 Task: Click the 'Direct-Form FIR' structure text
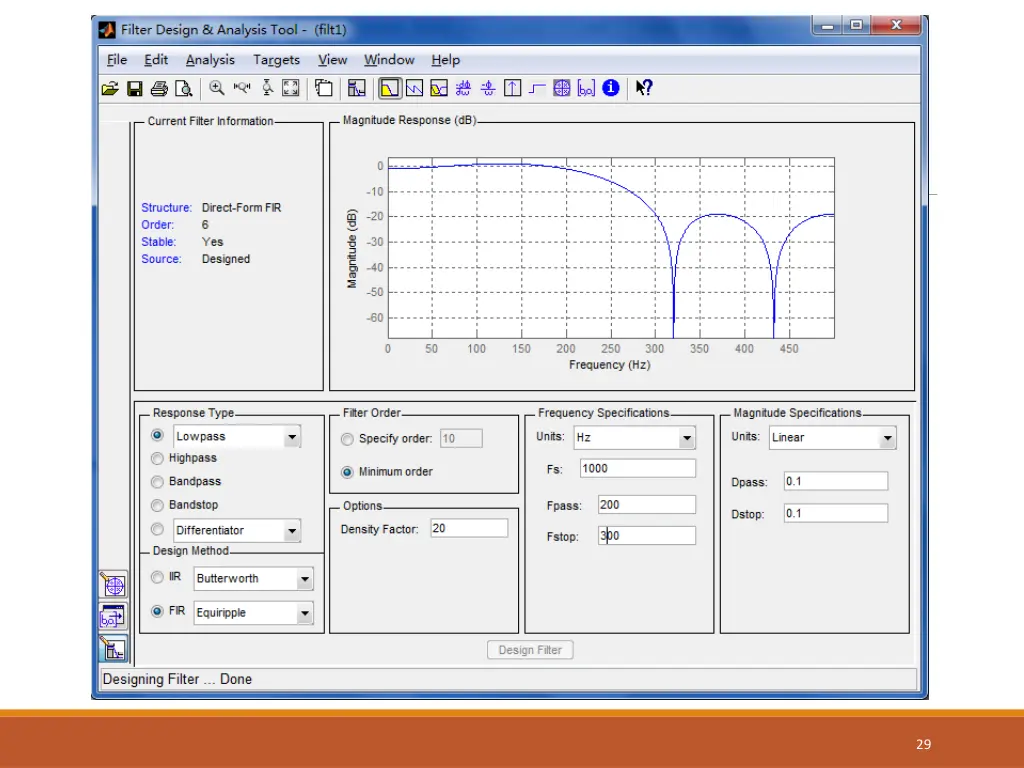pyautogui.click(x=242, y=208)
